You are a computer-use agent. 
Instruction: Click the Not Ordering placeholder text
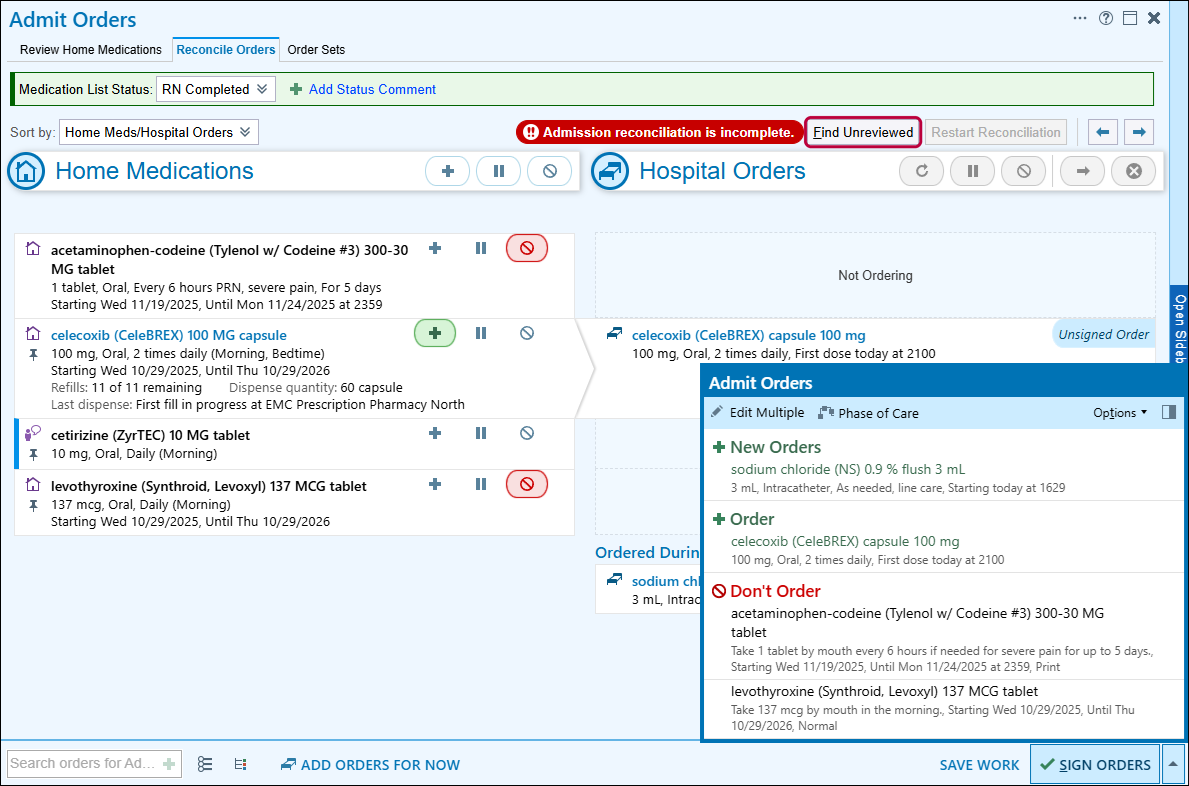875,275
